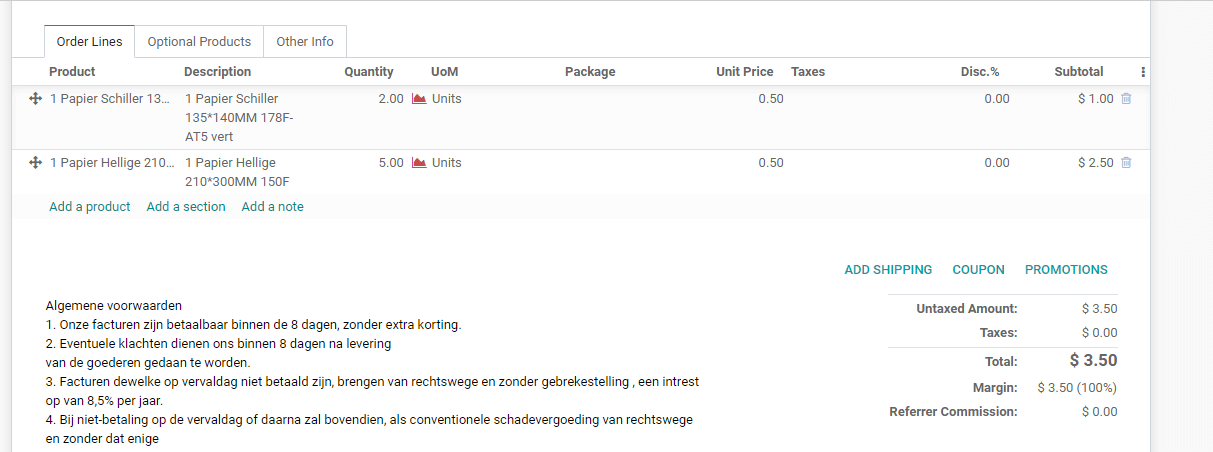The width and height of the screenshot is (1213, 452).
Task: Switch to Optional Products tab
Action: pyautogui.click(x=199, y=42)
